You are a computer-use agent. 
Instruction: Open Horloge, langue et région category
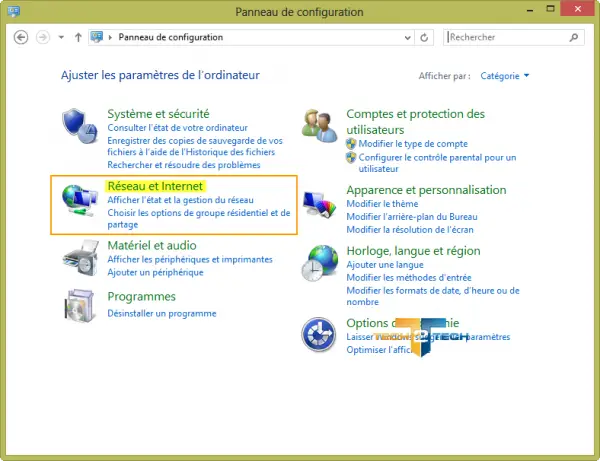(x=413, y=251)
